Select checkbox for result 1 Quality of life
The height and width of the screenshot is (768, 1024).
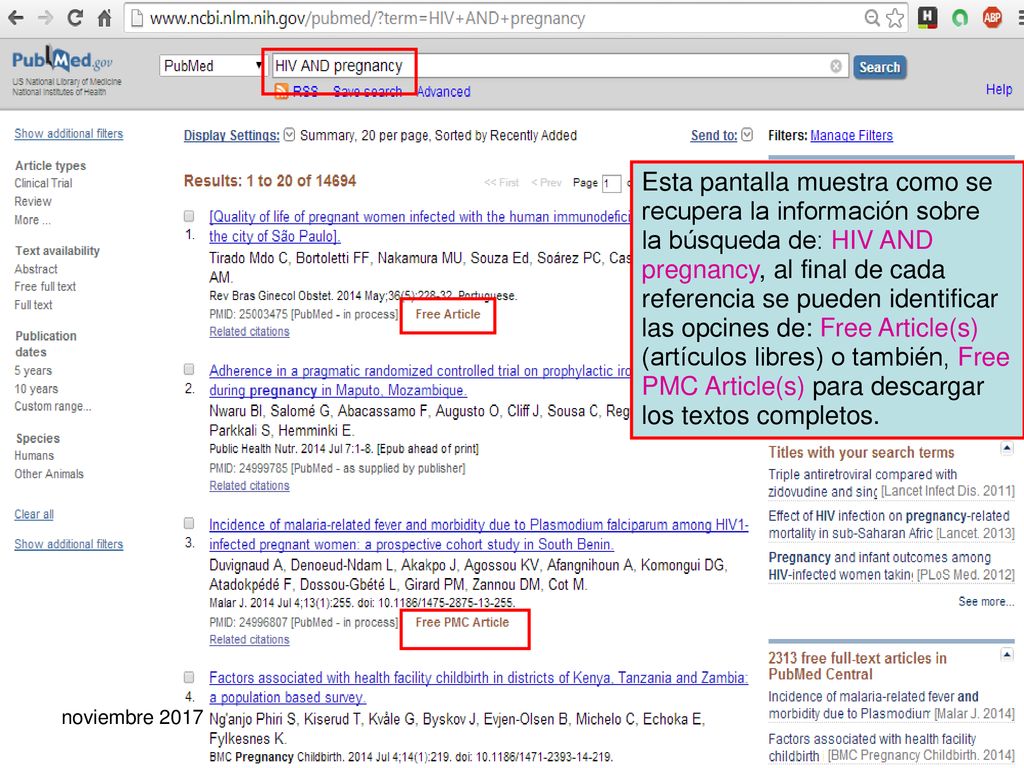pos(189,216)
